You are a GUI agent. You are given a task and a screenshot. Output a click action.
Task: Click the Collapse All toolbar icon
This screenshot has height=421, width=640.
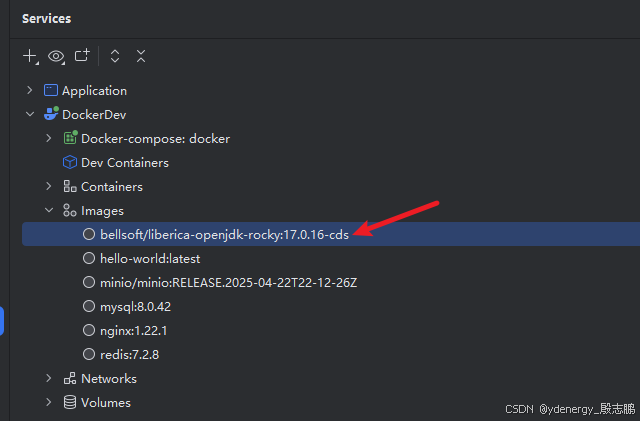141,57
